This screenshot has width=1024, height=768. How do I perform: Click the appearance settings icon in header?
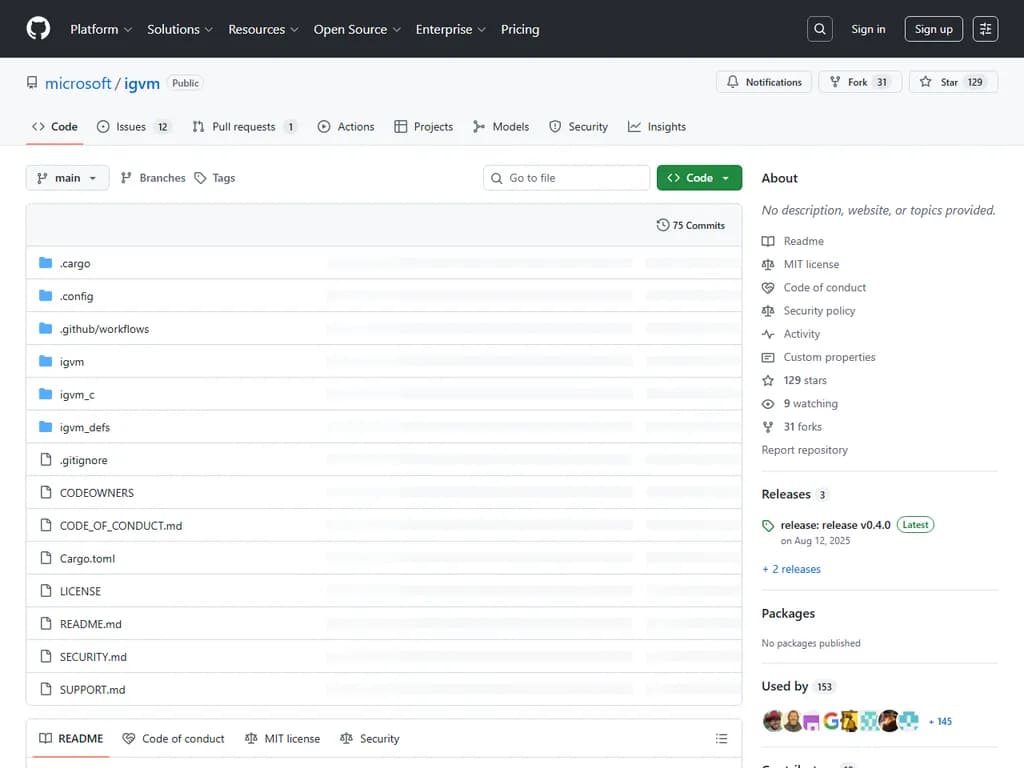(x=985, y=29)
